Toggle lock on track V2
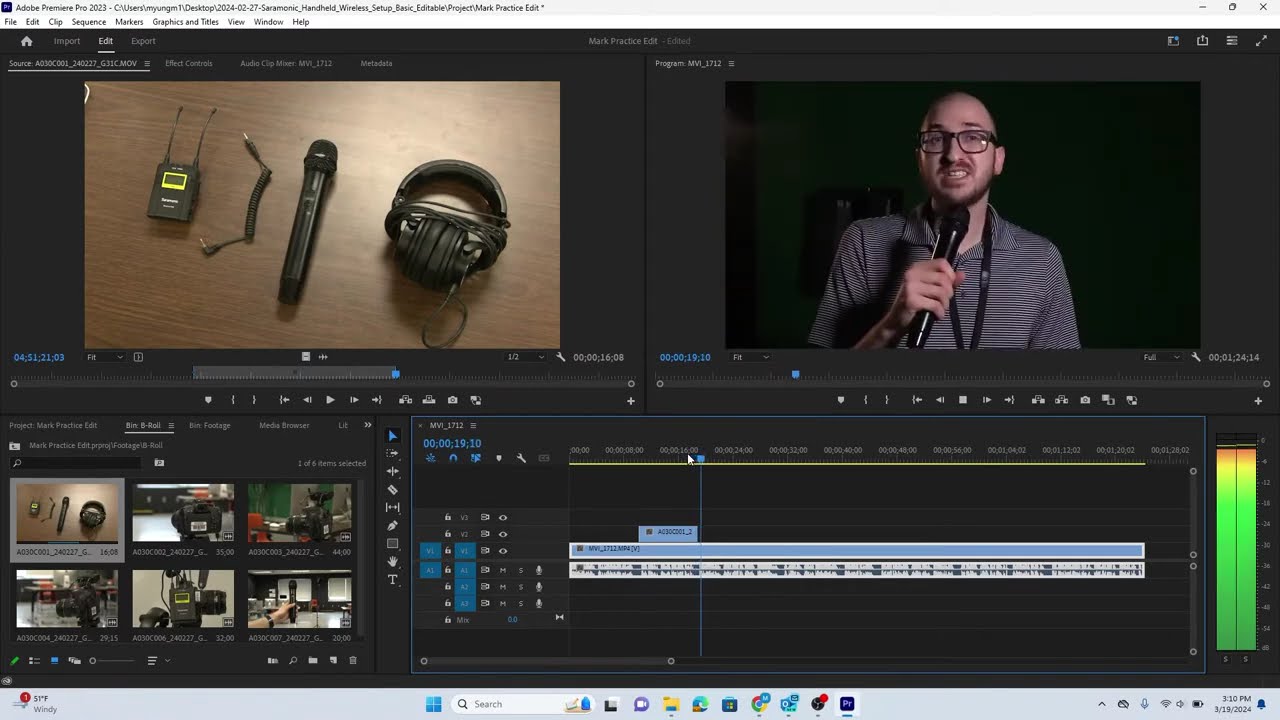This screenshot has height=720, width=1280. (448, 534)
